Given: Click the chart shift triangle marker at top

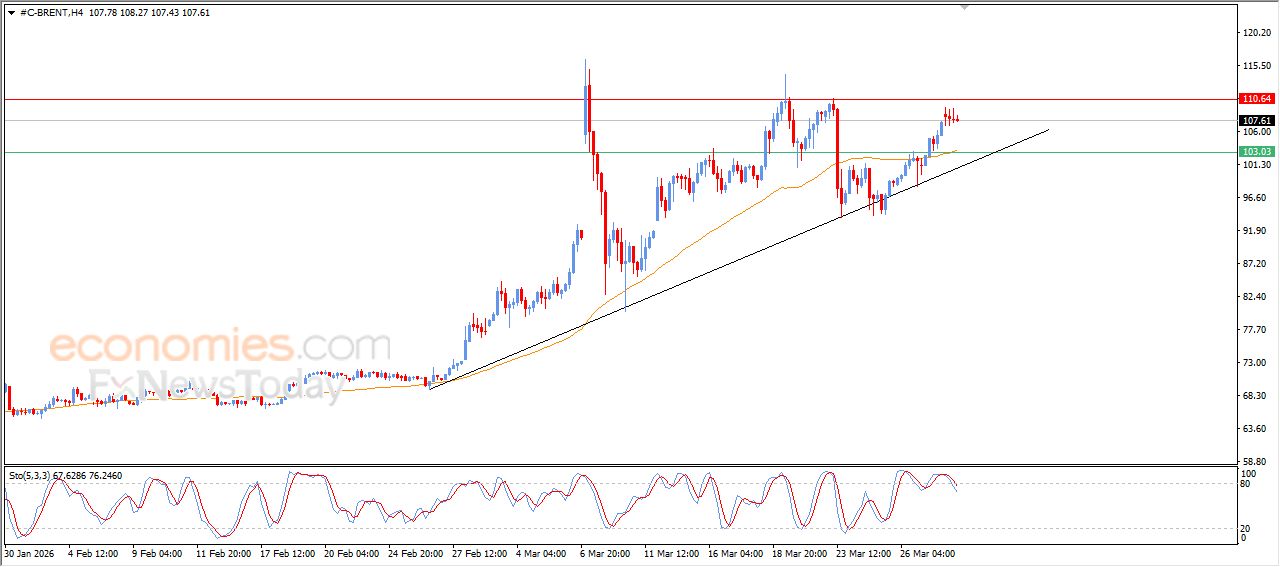Looking at the screenshot, I should pos(964,7).
